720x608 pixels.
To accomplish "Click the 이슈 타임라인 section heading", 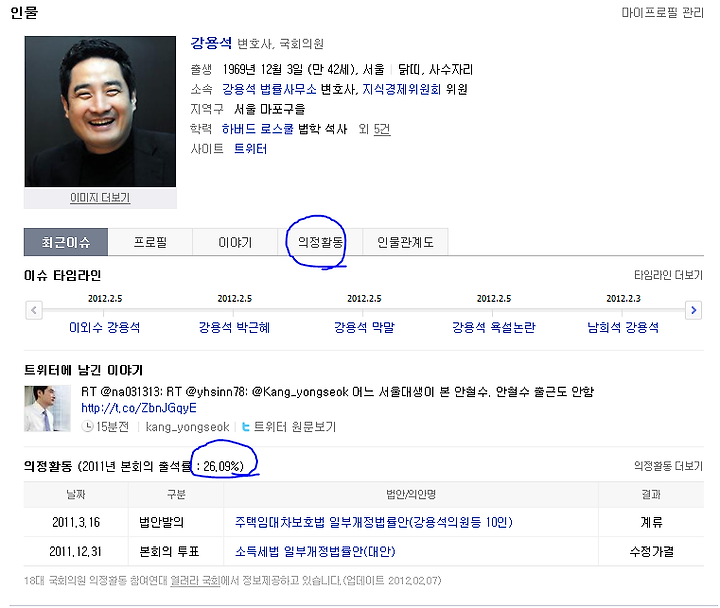I will (62, 276).
